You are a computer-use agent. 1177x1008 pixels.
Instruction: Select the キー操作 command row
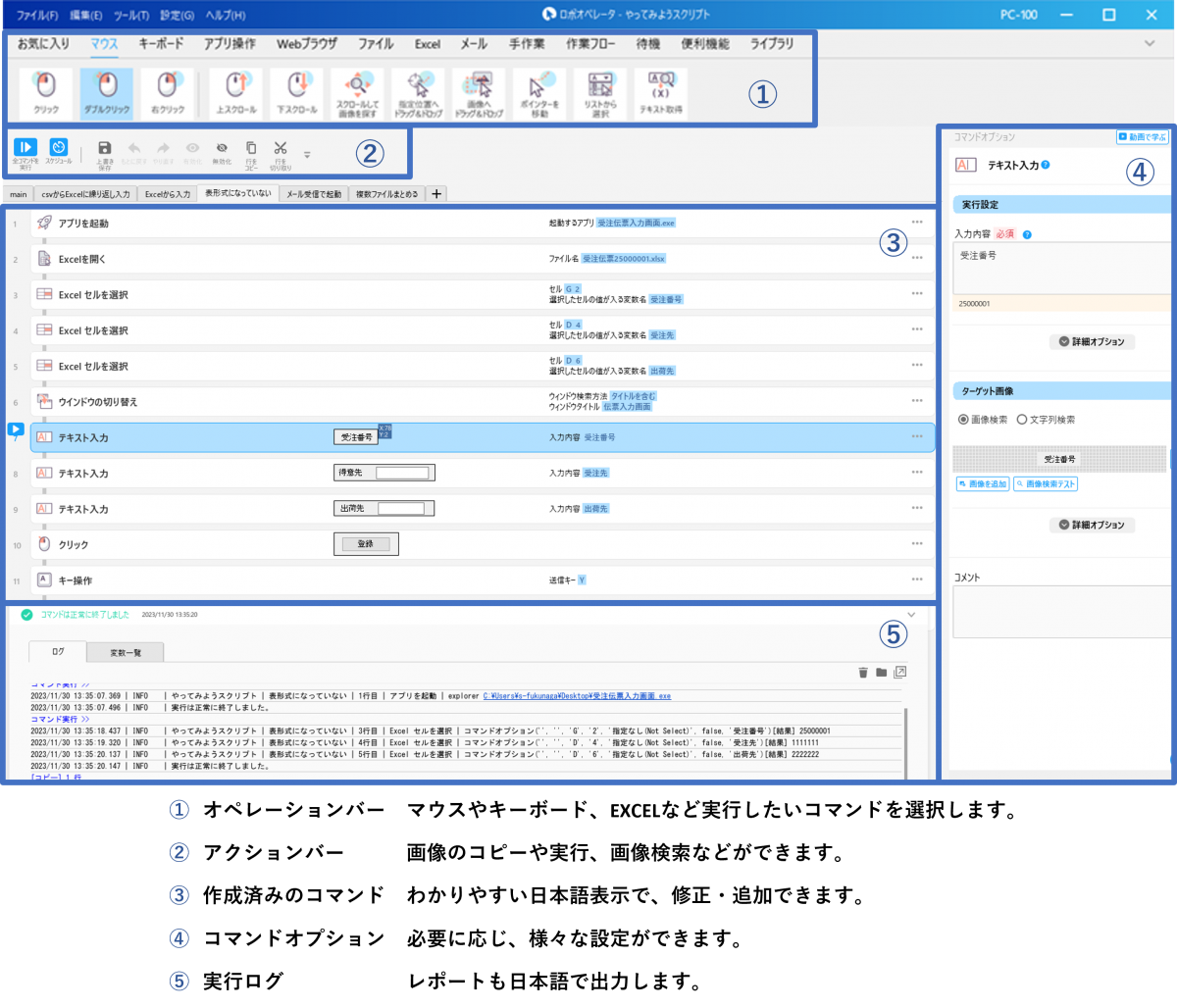point(483,580)
